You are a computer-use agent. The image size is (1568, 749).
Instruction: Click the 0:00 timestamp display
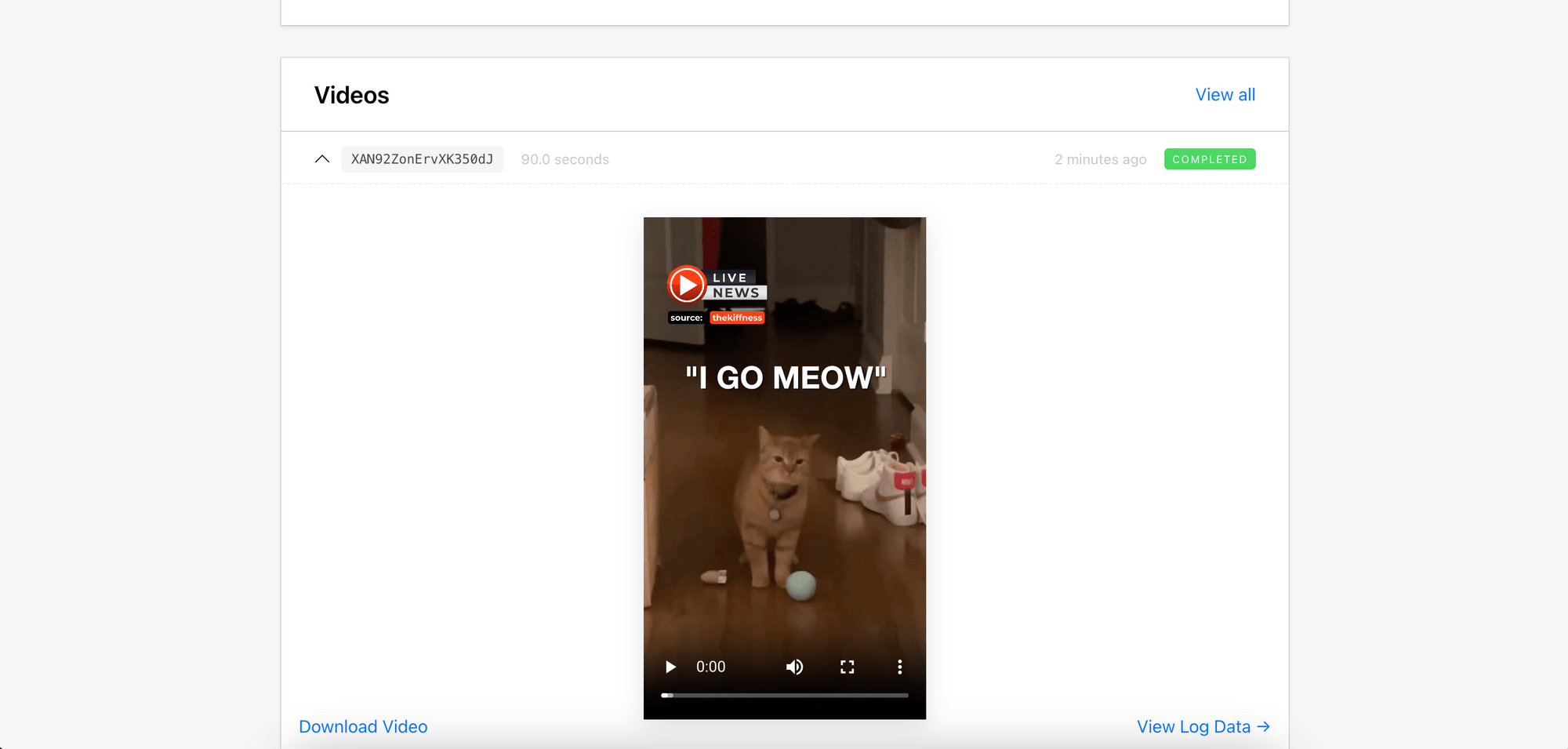tap(710, 667)
